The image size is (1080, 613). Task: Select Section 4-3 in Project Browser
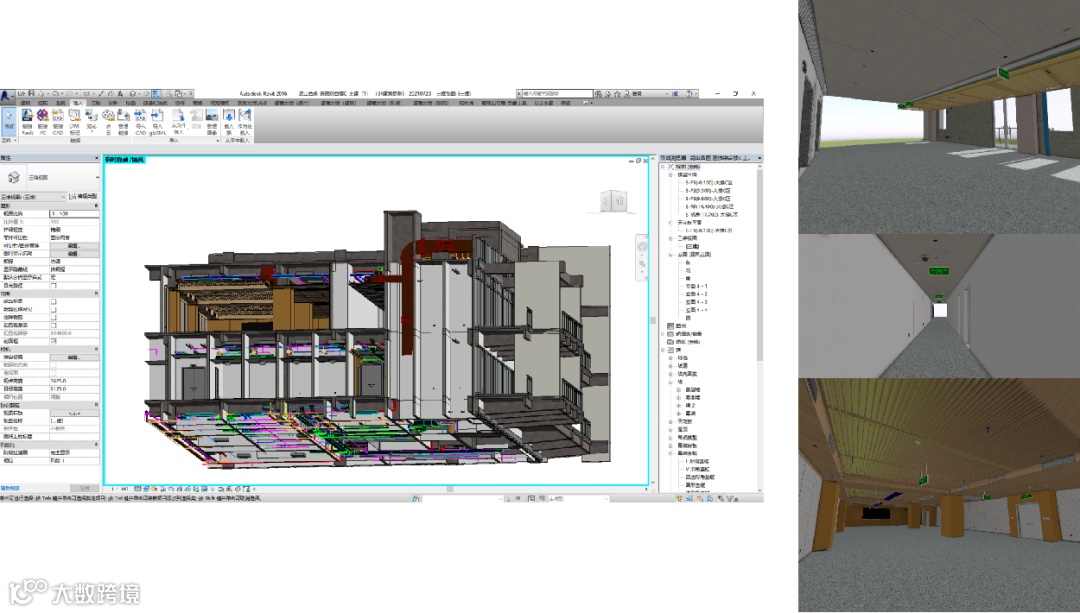click(696, 302)
